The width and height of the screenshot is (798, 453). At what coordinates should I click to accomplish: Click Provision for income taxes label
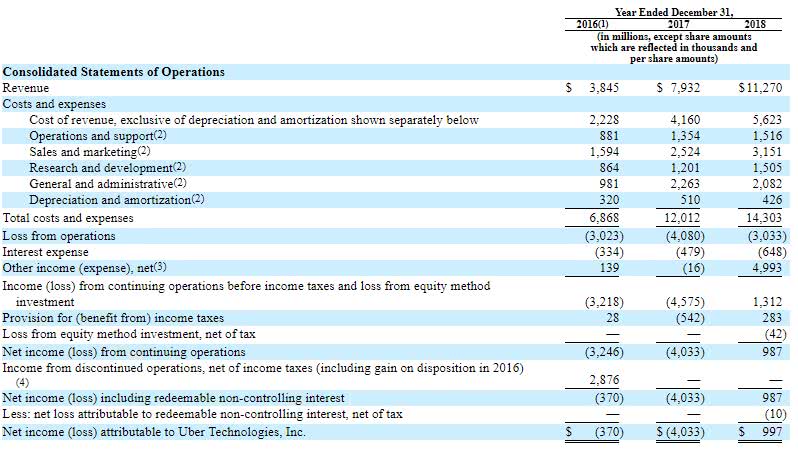(113, 318)
